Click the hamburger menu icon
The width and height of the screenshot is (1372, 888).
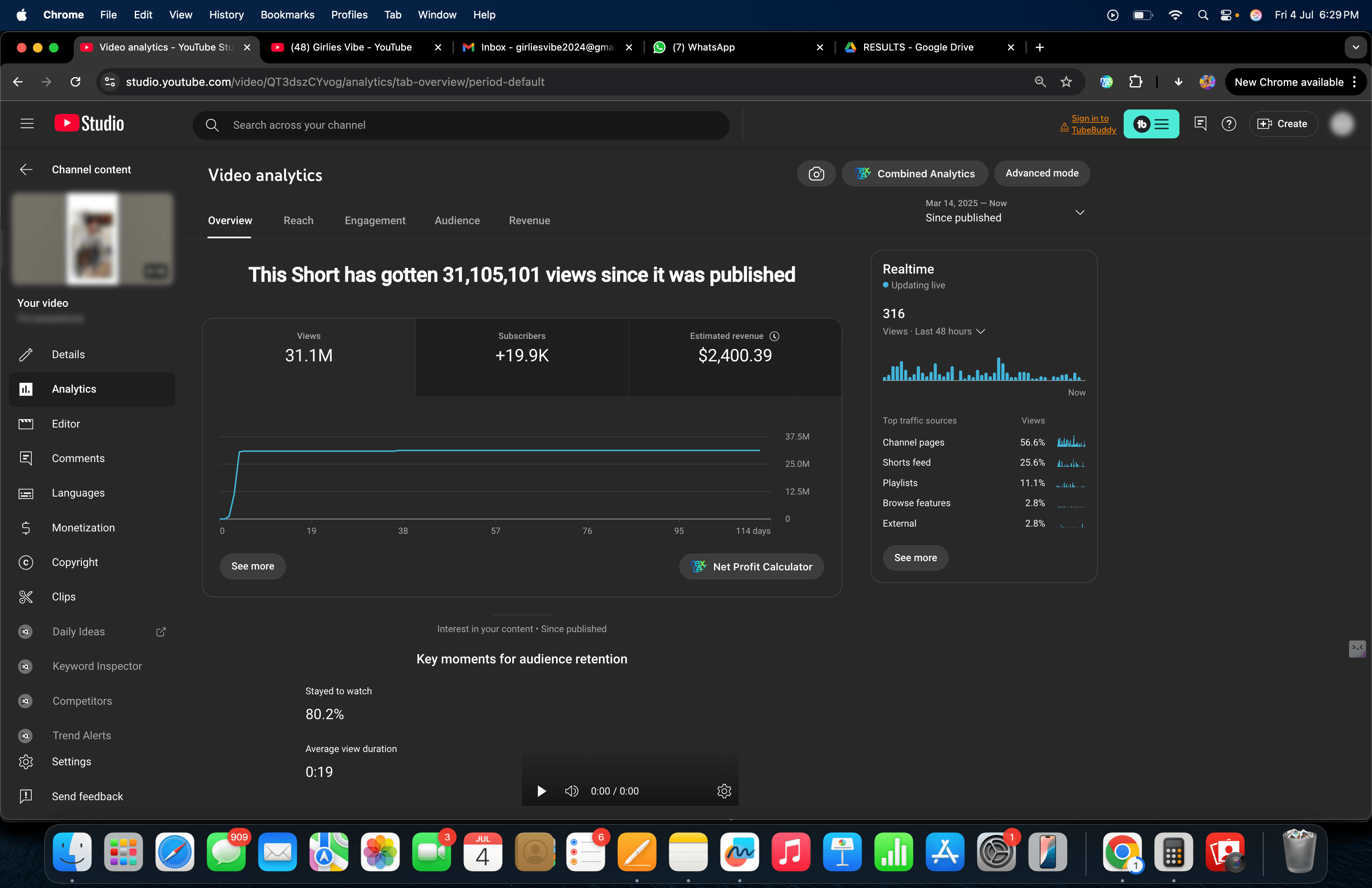coord(27,124)
